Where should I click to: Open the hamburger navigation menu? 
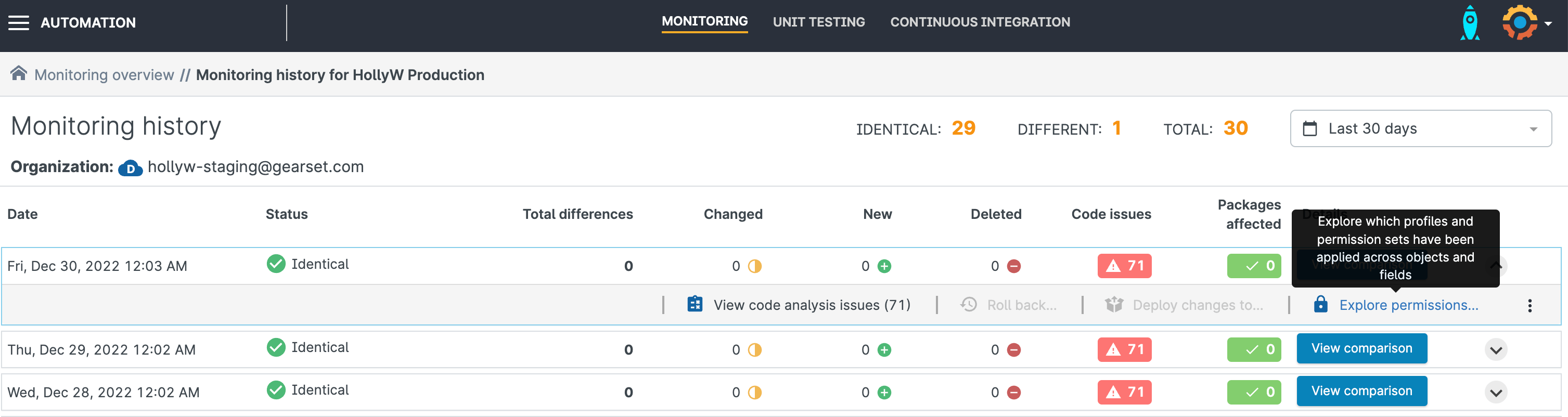point(18,23)
